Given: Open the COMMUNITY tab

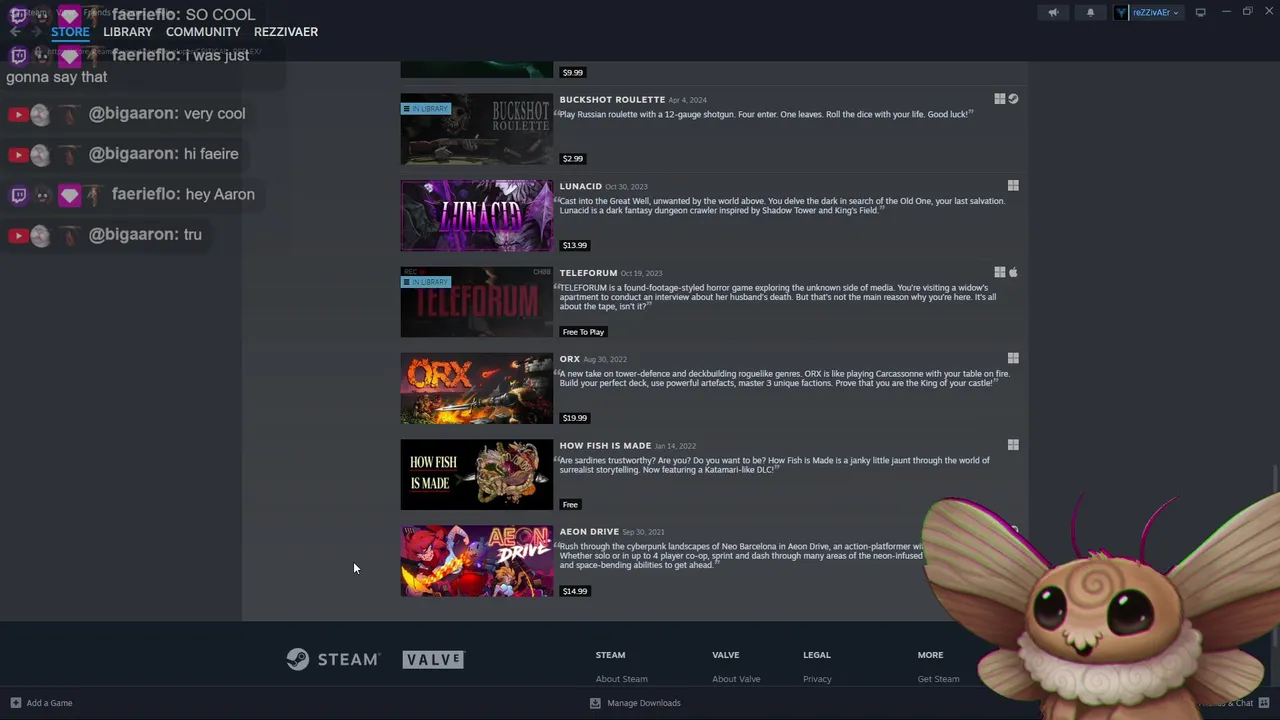Looking at the screenshot, I should click(203, 32).
